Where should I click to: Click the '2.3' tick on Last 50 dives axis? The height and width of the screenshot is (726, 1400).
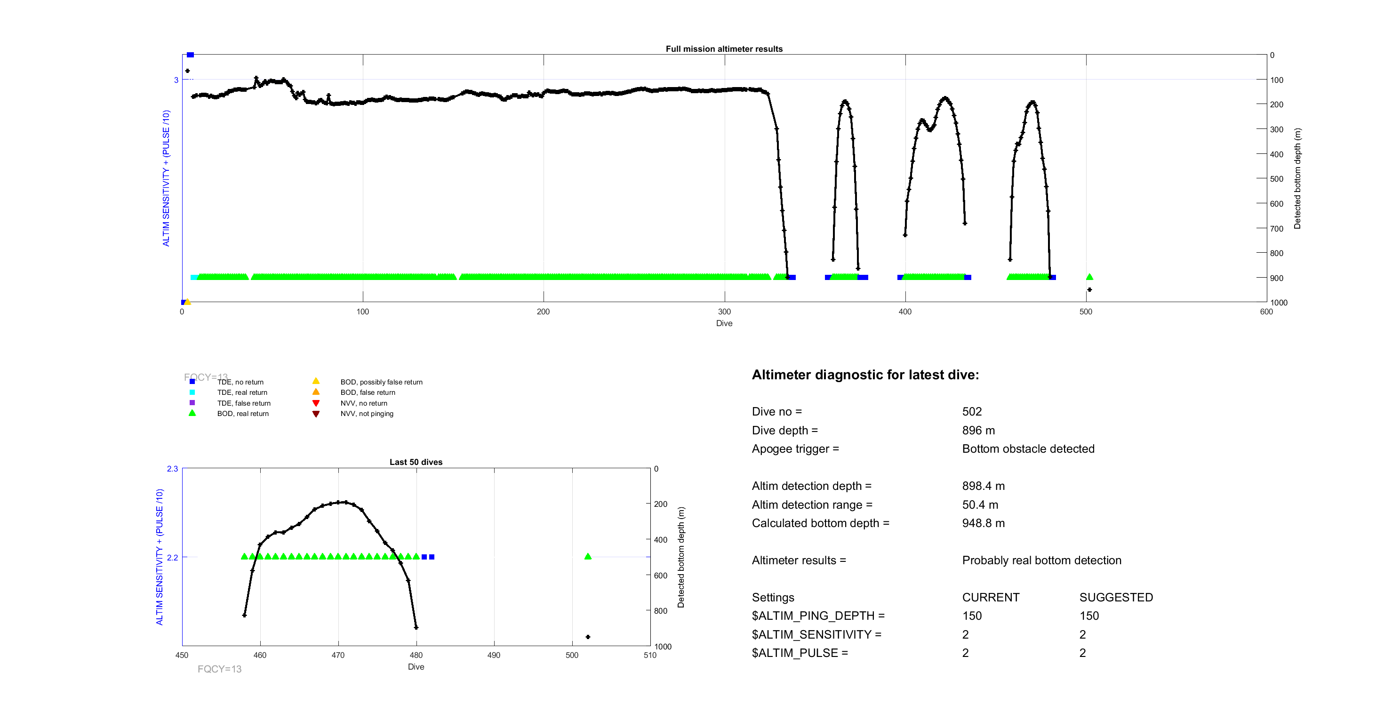coord(173,469)
